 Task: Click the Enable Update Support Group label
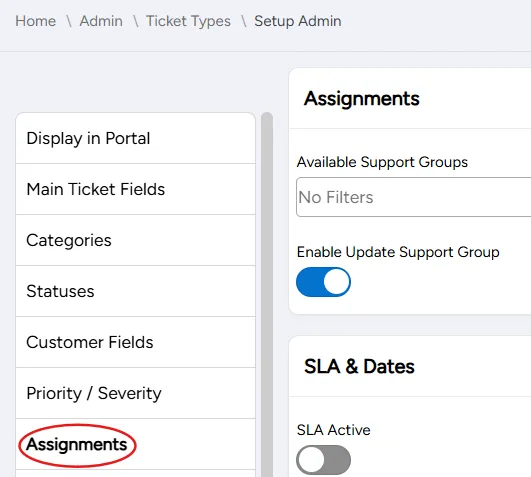point(398,252)
